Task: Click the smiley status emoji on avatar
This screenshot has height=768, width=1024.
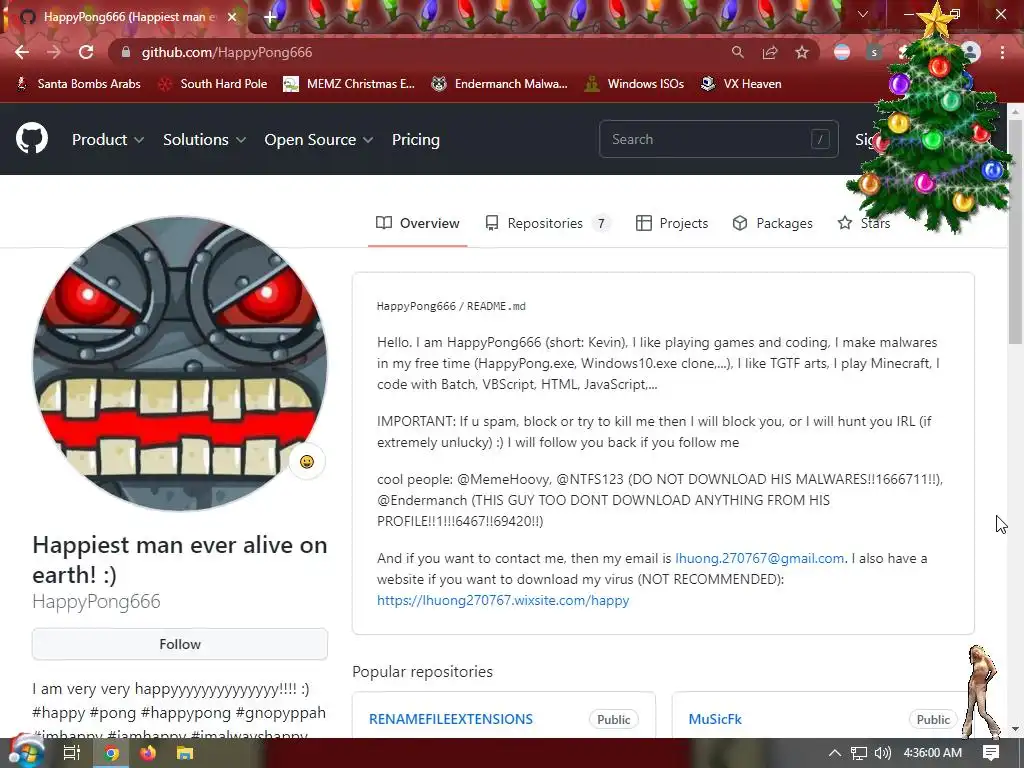Action: coord(307,462)
